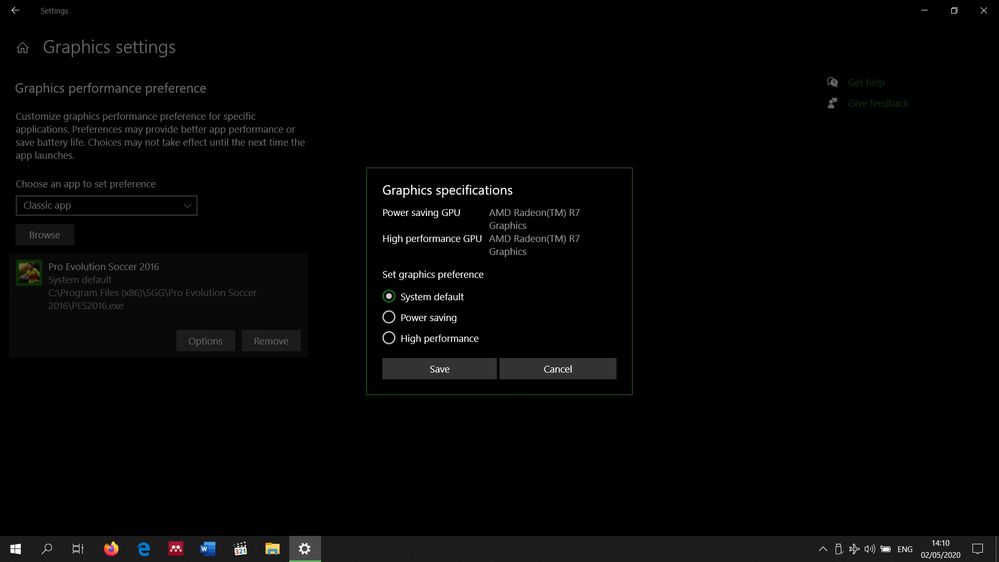
Task: Open the red app icon beside Edge
Action: [176, 549]
